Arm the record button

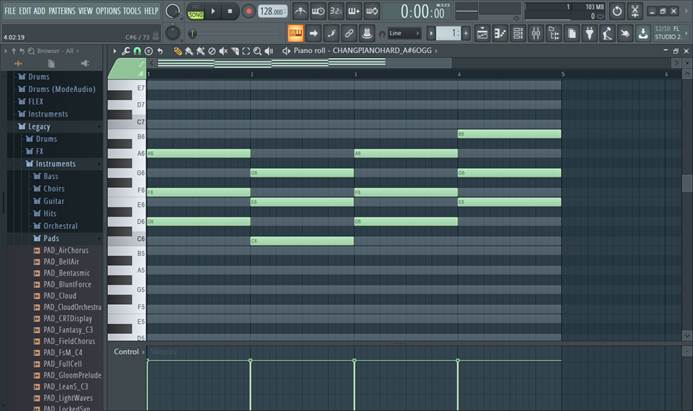[248, 11]
